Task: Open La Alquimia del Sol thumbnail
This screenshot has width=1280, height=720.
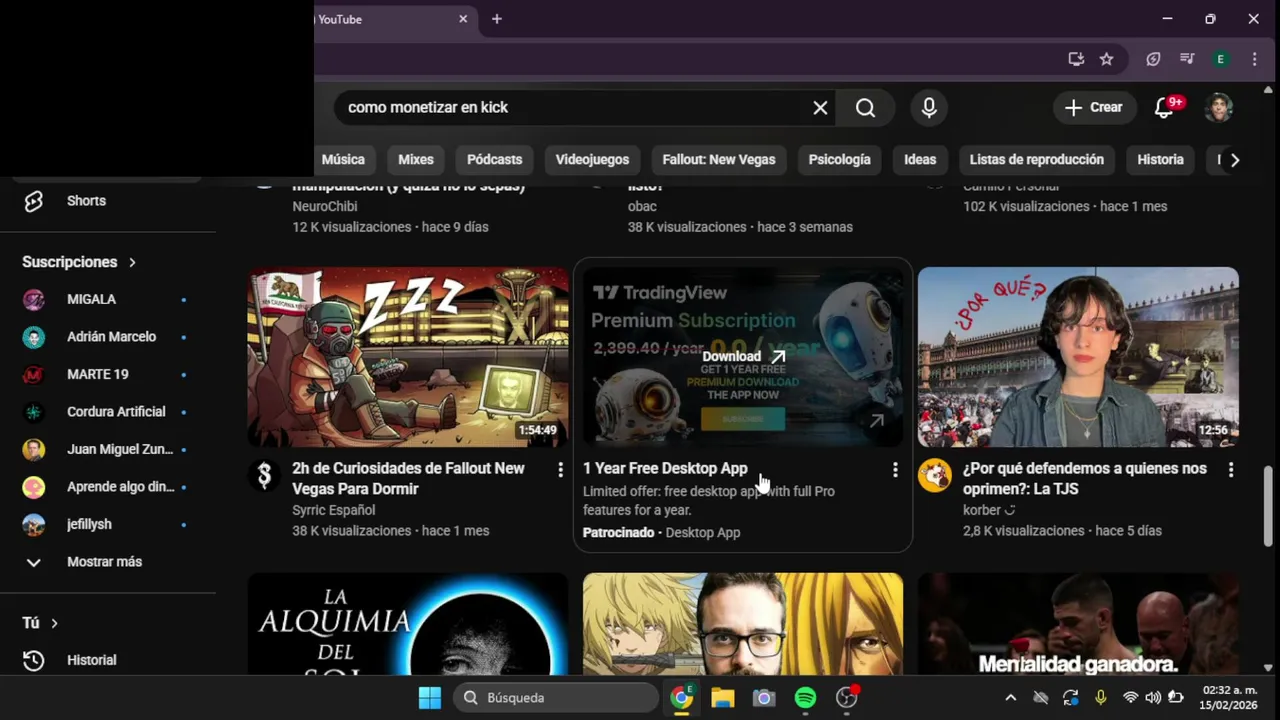Action: (x=408, y=624)
